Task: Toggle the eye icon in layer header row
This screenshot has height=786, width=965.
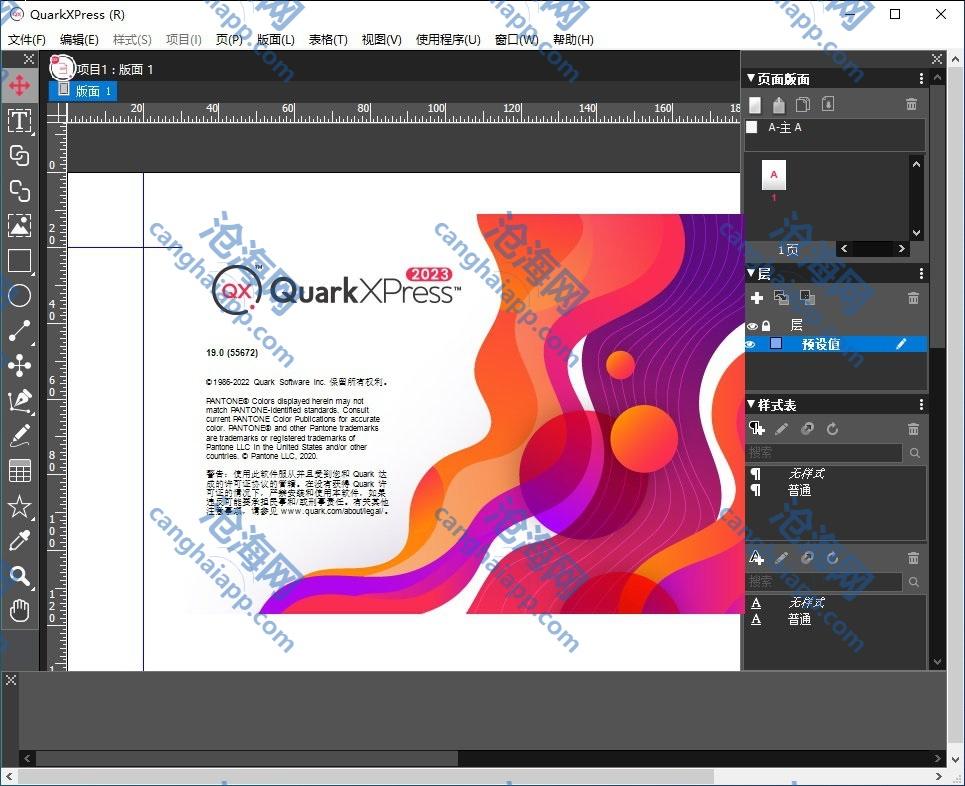Action: pyautogui.click(x=753, y=326)
